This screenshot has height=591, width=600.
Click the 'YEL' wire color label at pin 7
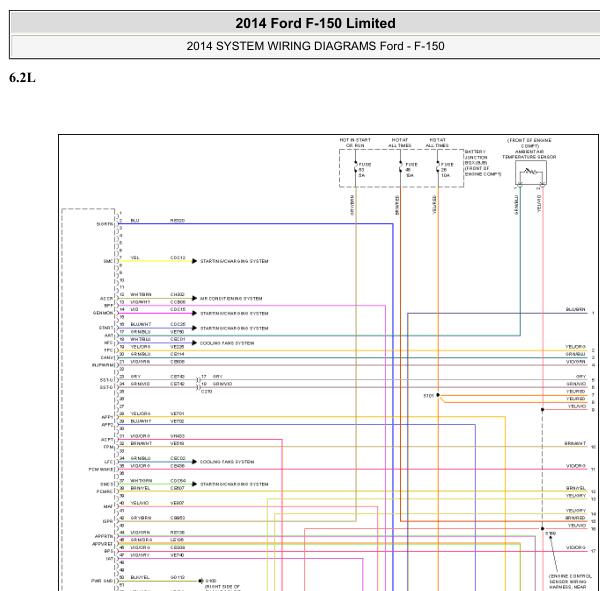[x=135, y=258]
